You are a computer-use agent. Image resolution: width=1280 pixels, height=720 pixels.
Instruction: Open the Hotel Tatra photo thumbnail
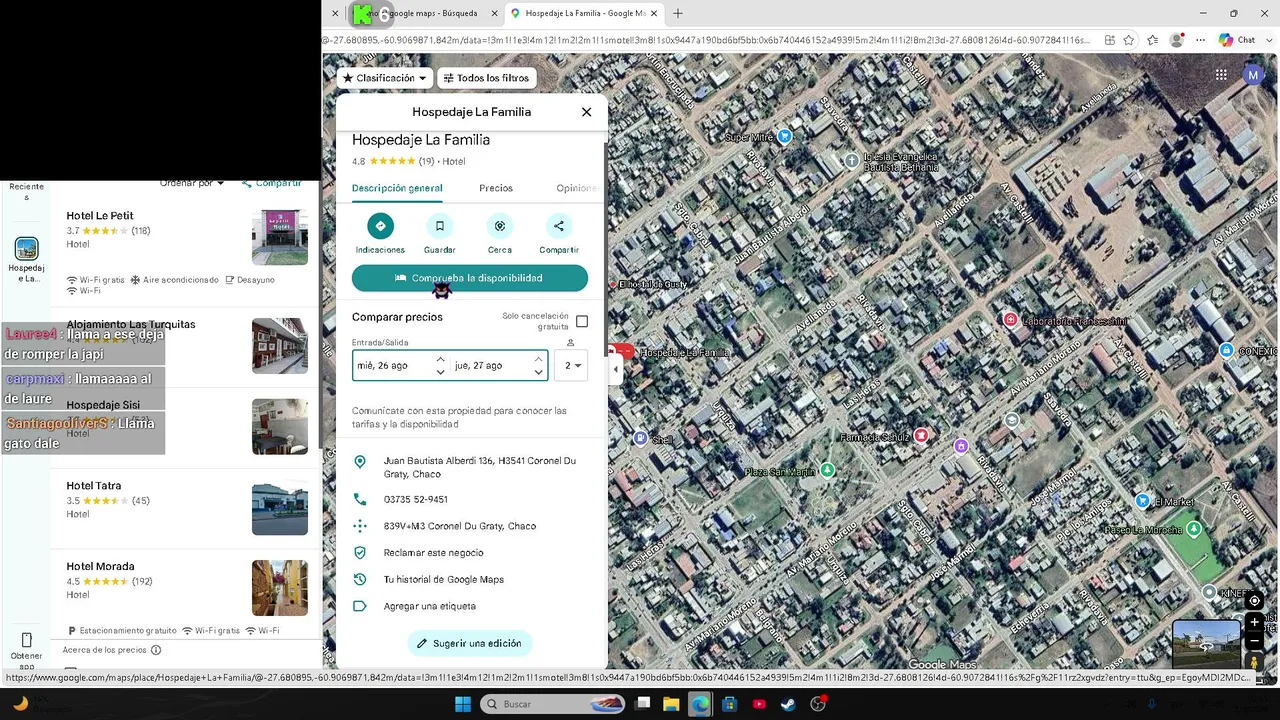280,509
